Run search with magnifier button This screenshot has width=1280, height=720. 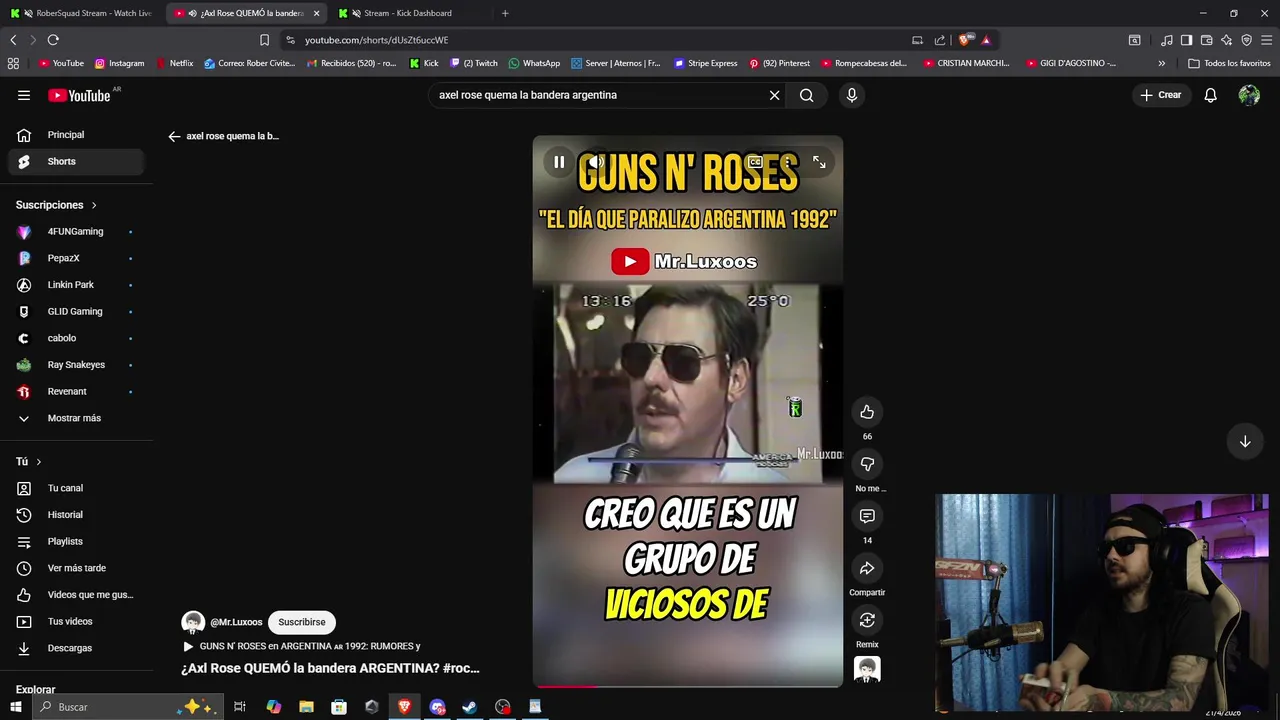click(806, 95)
